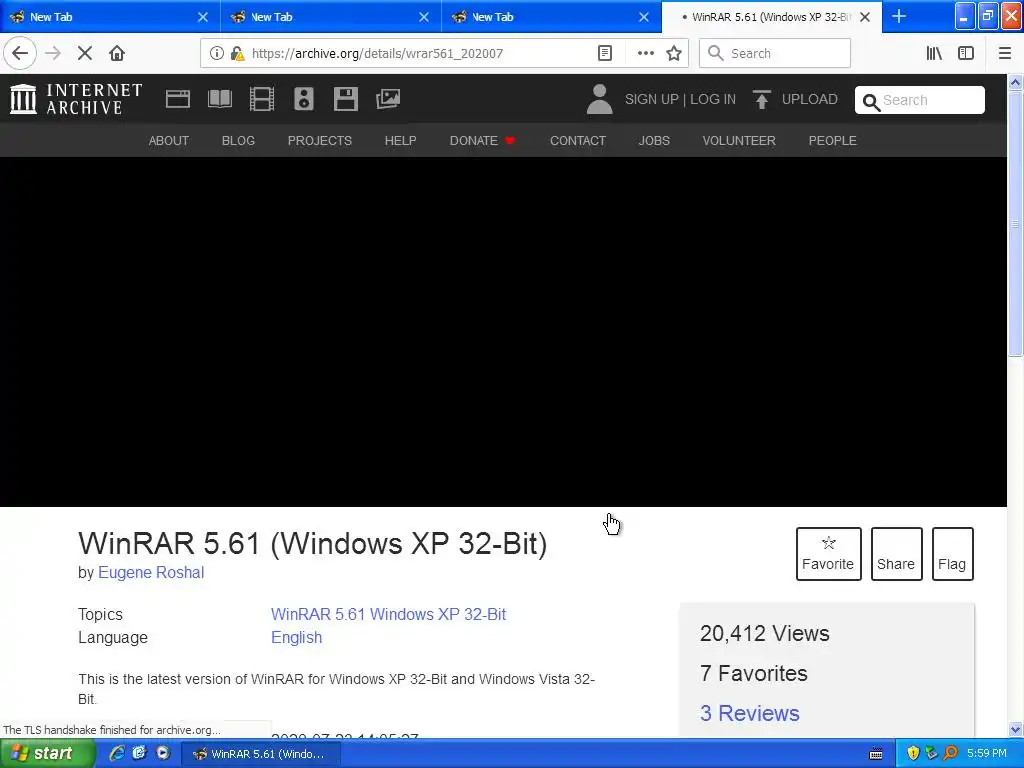The width and height of the screenshot is (1024, 768).
Task: Open the Firefox hamburger menu
Action: point(1004,54)
